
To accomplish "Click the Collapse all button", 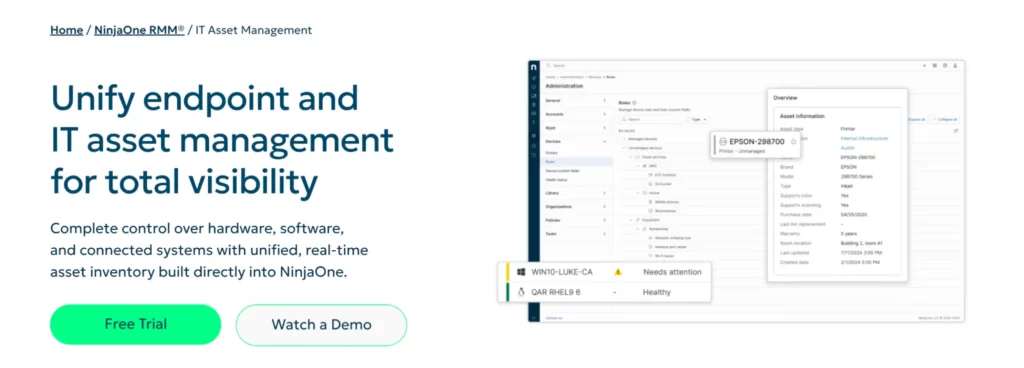I will coord(945,119).
